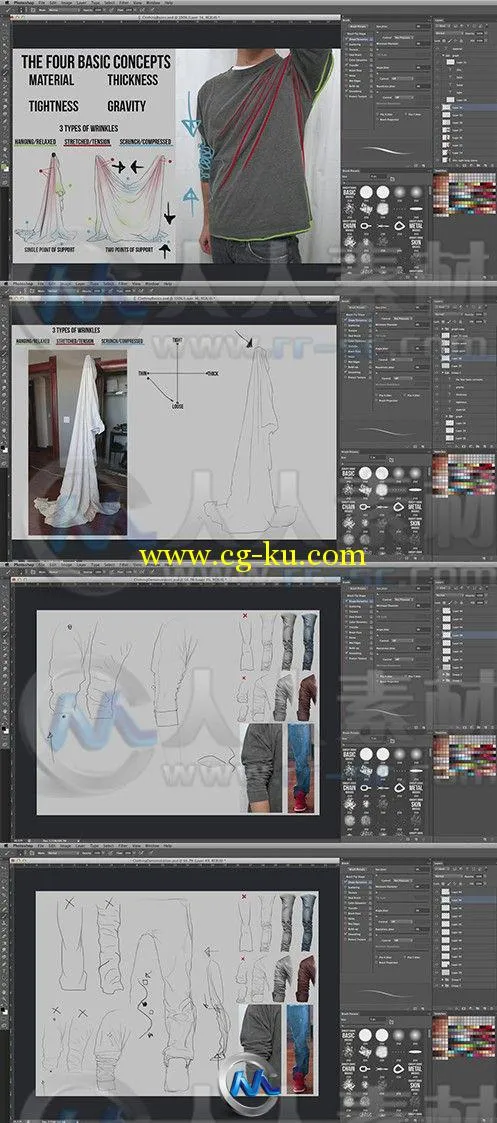The width and height of the screenshot is (497, 1123).
Task: Open layer blend mode dropdown, Four Basic Concepts window
Action: tap(449, 34)
